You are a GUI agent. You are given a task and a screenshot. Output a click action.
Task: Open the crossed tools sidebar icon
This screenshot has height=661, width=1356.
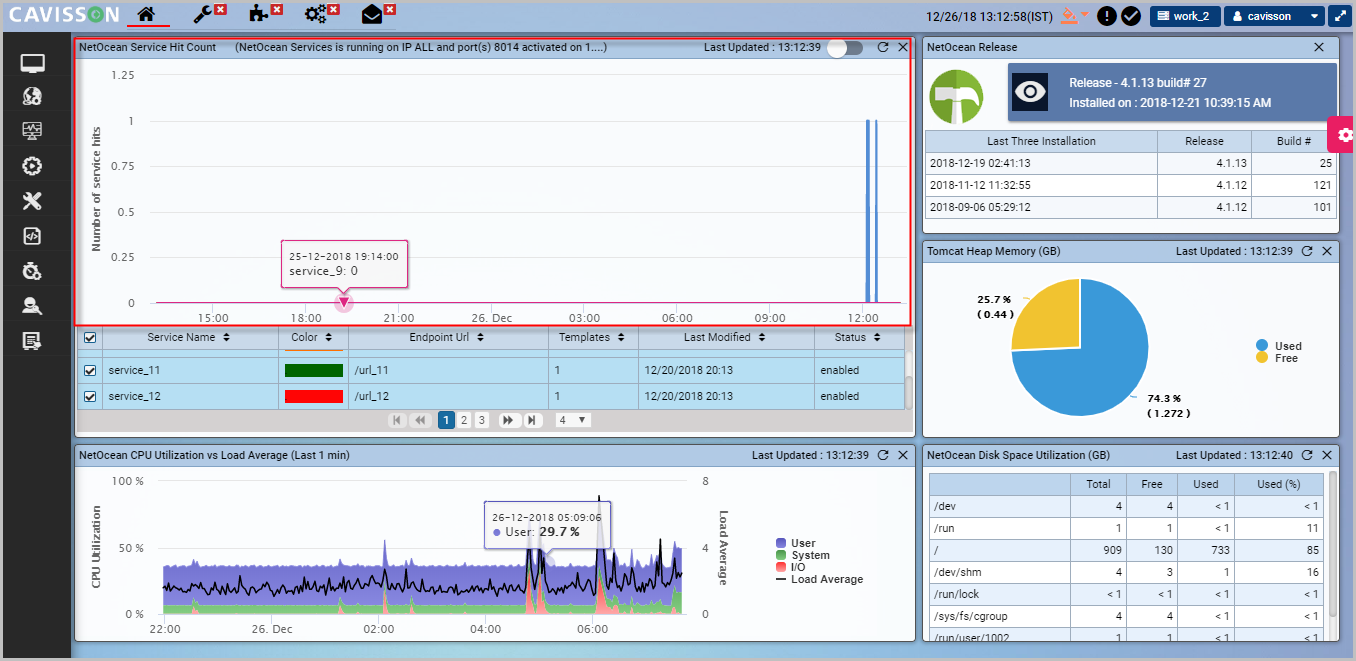(33, 201)
